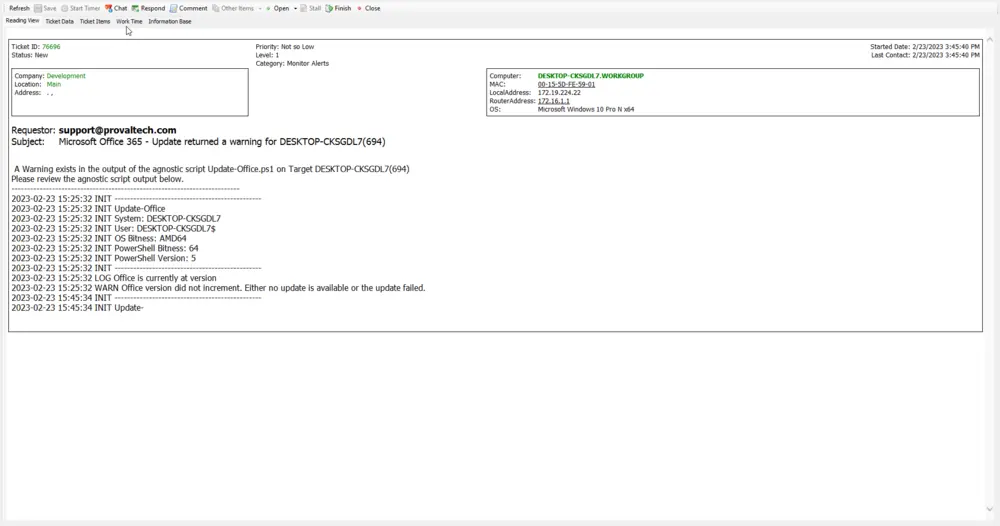Click router address 172.16.1.1
Image resolution: width=1000 pixels, height=526 pixels.
click(x=554, y=101)
